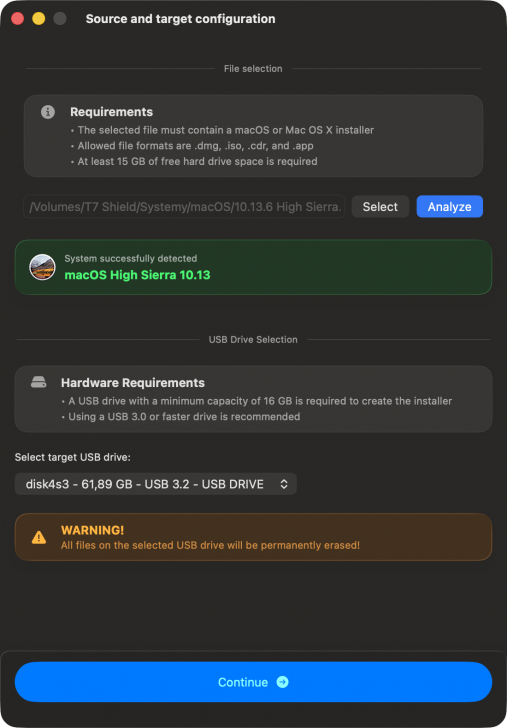Open the target USB drive dropdown
The width and height of the screenshot is (507, 728).
coord(156,484)
